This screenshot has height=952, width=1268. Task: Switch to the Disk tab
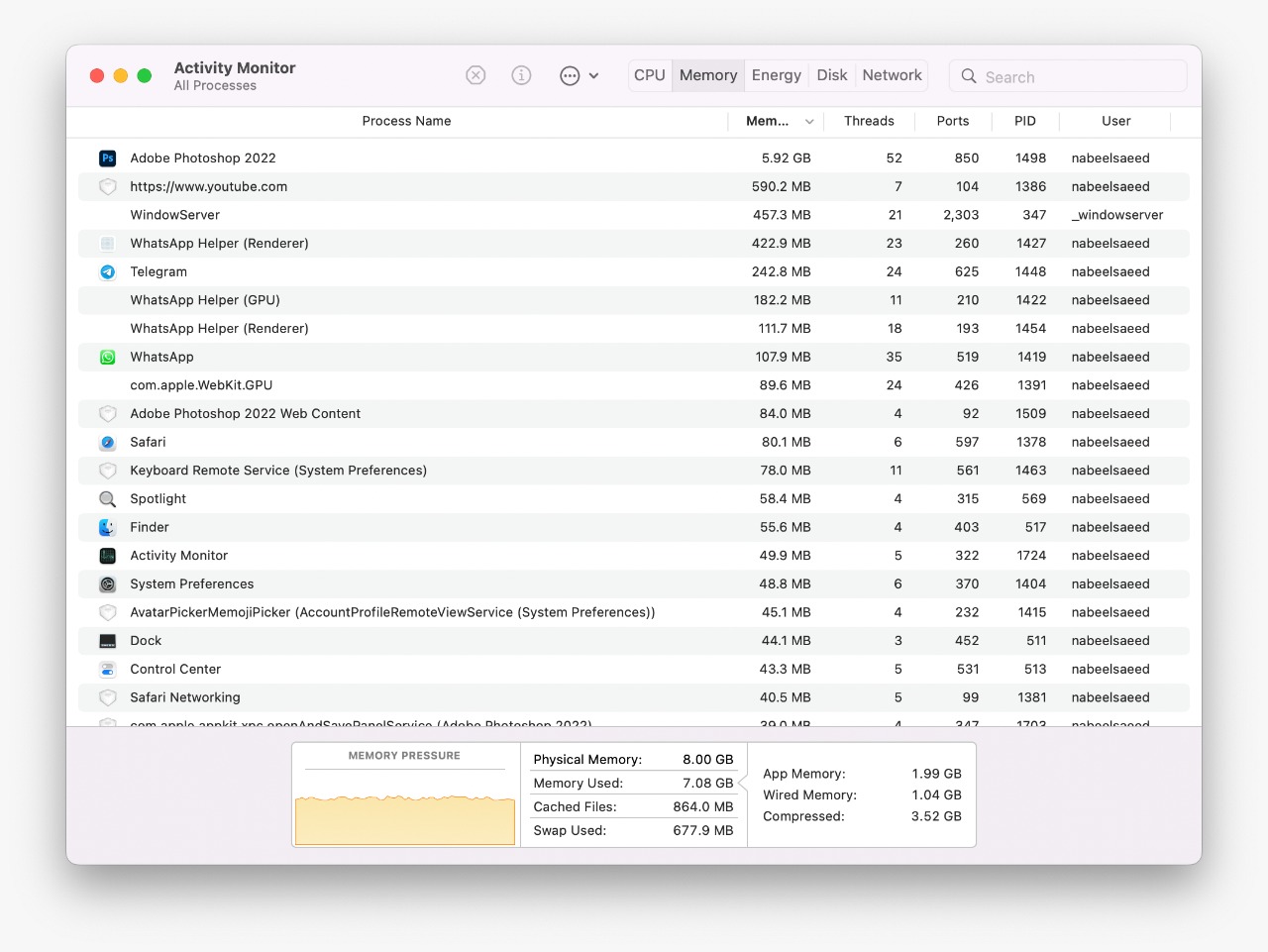[832, 75]
